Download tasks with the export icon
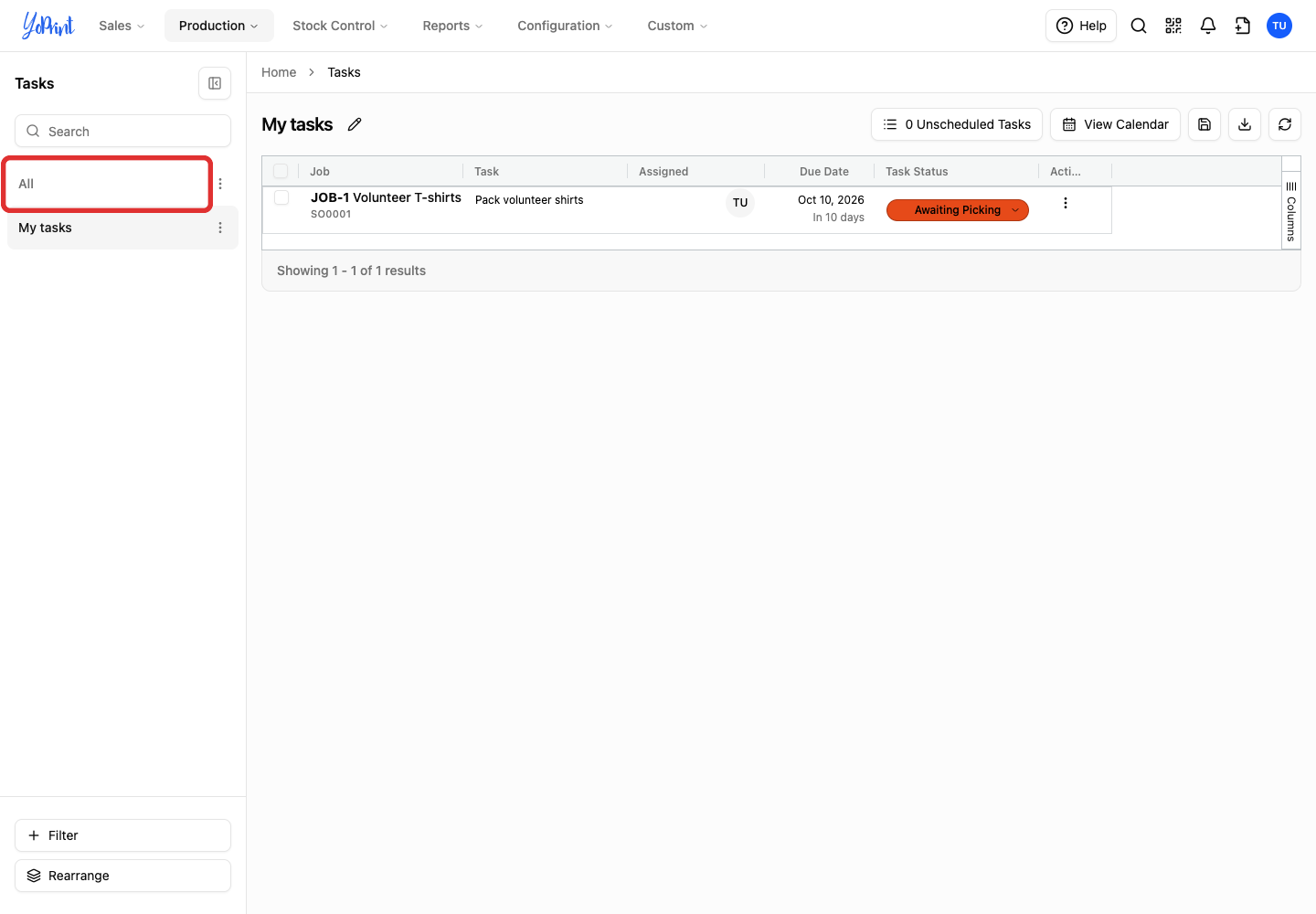Screen dimensions: 1316x914 pyautogui.click(x=1245, y=124)
